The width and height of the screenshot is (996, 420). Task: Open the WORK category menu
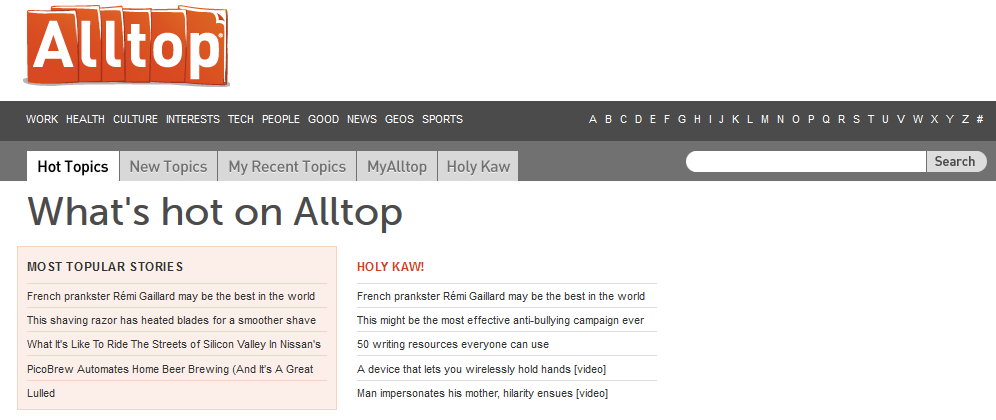point(42,119)
